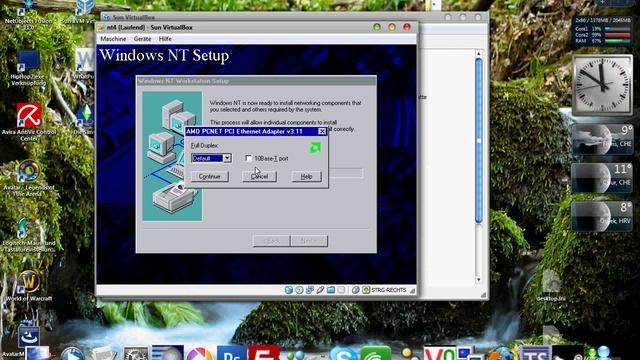The height and width of the screenshot is (360, 640).
Task: Open the HipHopZexe Verknüpfung desktop icon
Action: pos(29,61)
